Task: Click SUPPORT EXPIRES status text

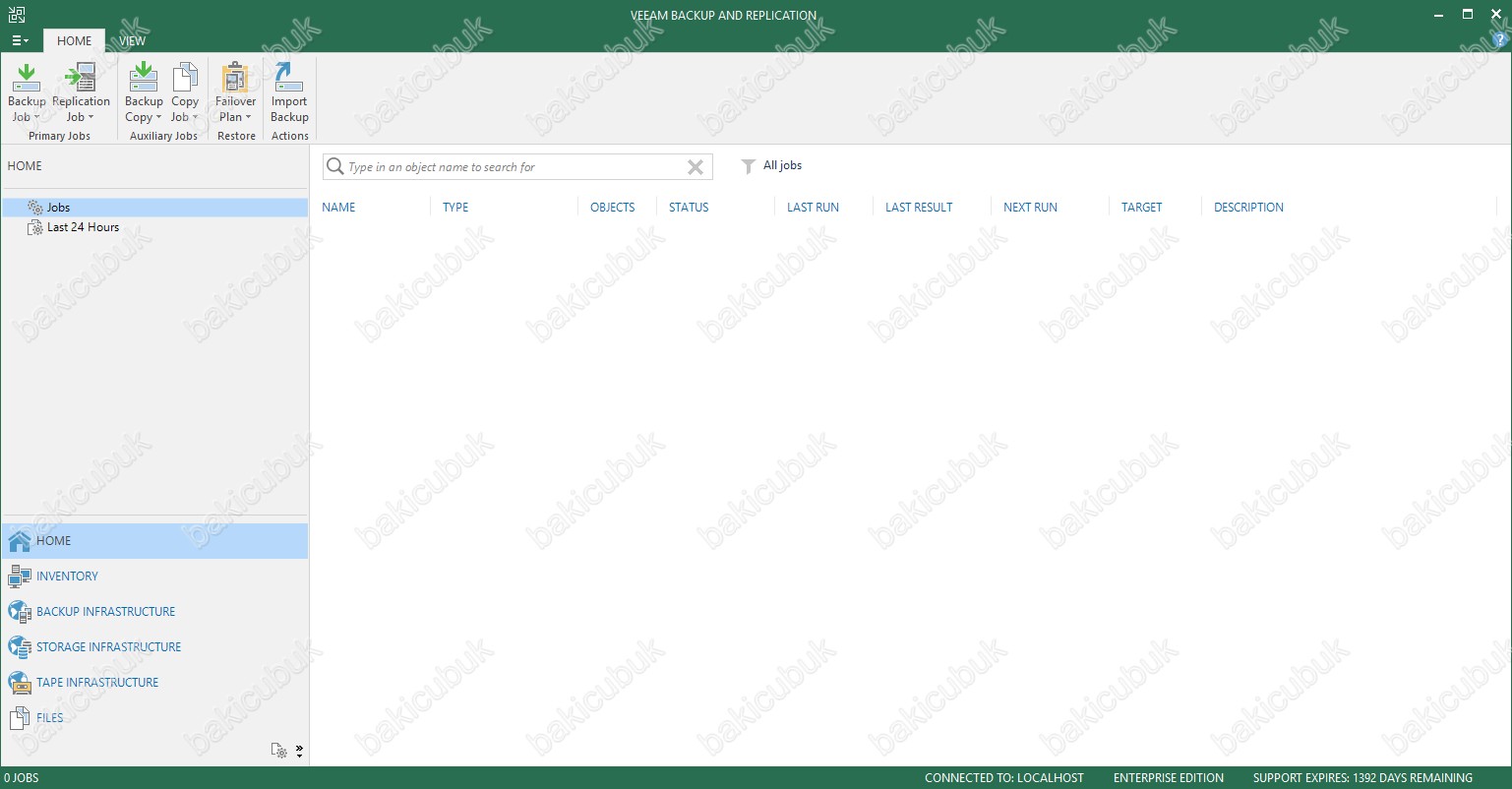Action: click(1362, 778)
